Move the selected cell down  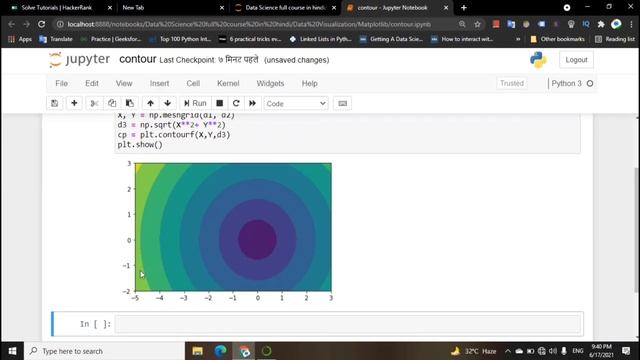[167, 103]
